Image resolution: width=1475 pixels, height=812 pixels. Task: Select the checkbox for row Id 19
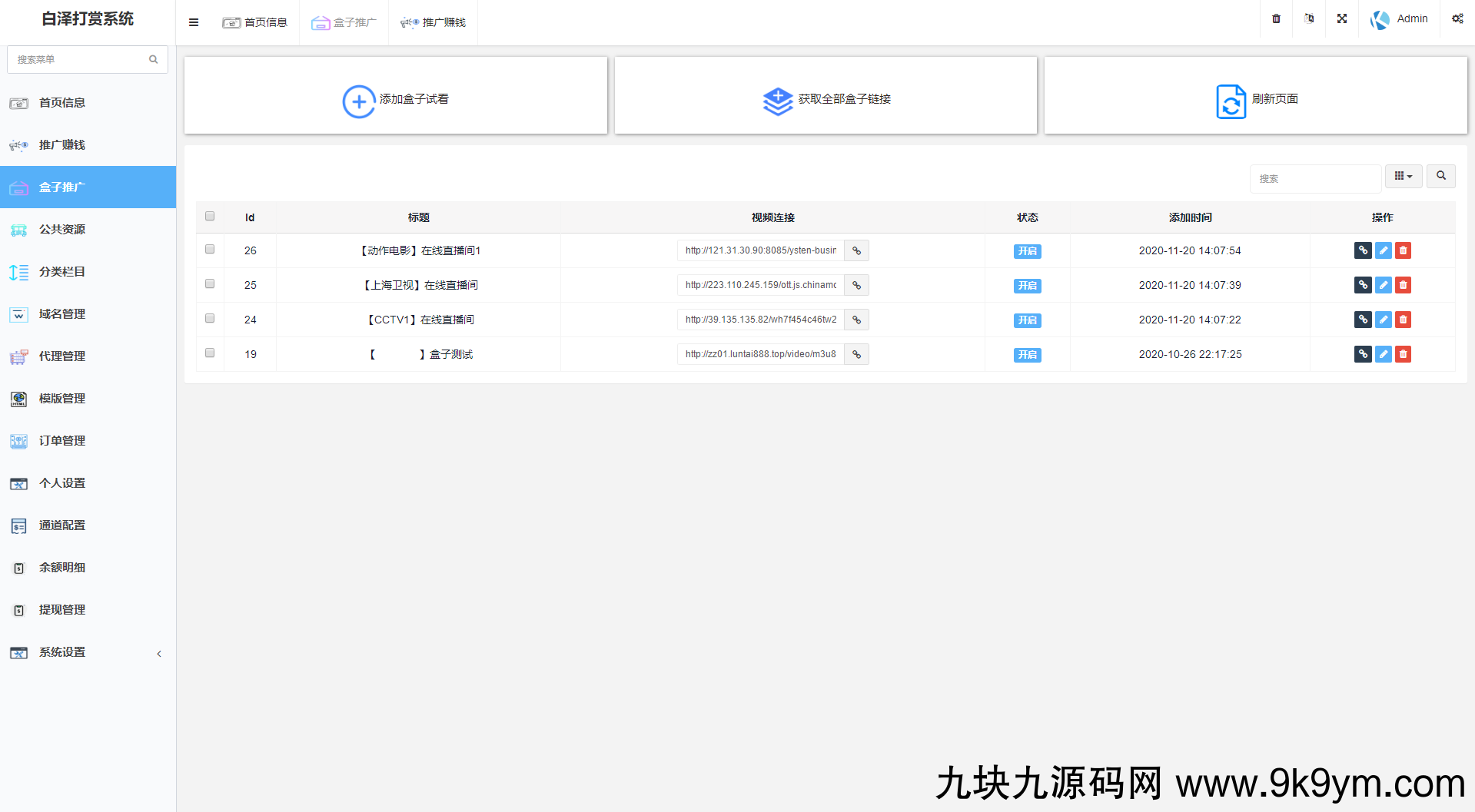(210, 353)
